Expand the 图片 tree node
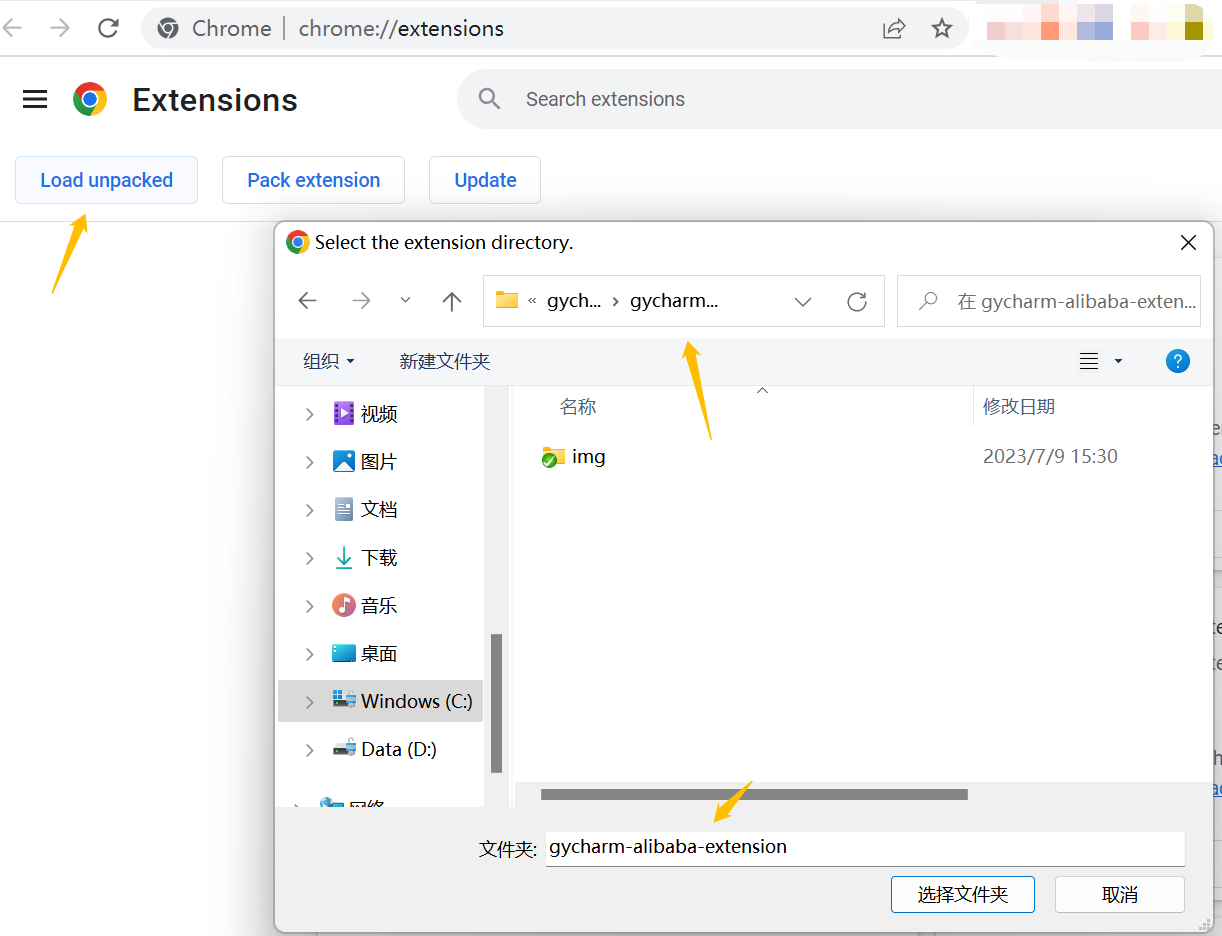This screenshot has width=1222, height=936. [310, 462]
